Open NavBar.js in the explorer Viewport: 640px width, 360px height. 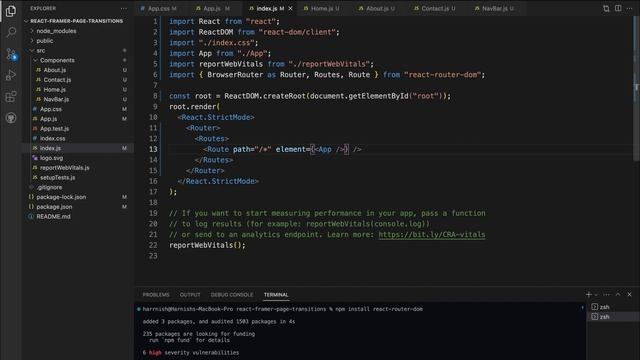point(56,100)
